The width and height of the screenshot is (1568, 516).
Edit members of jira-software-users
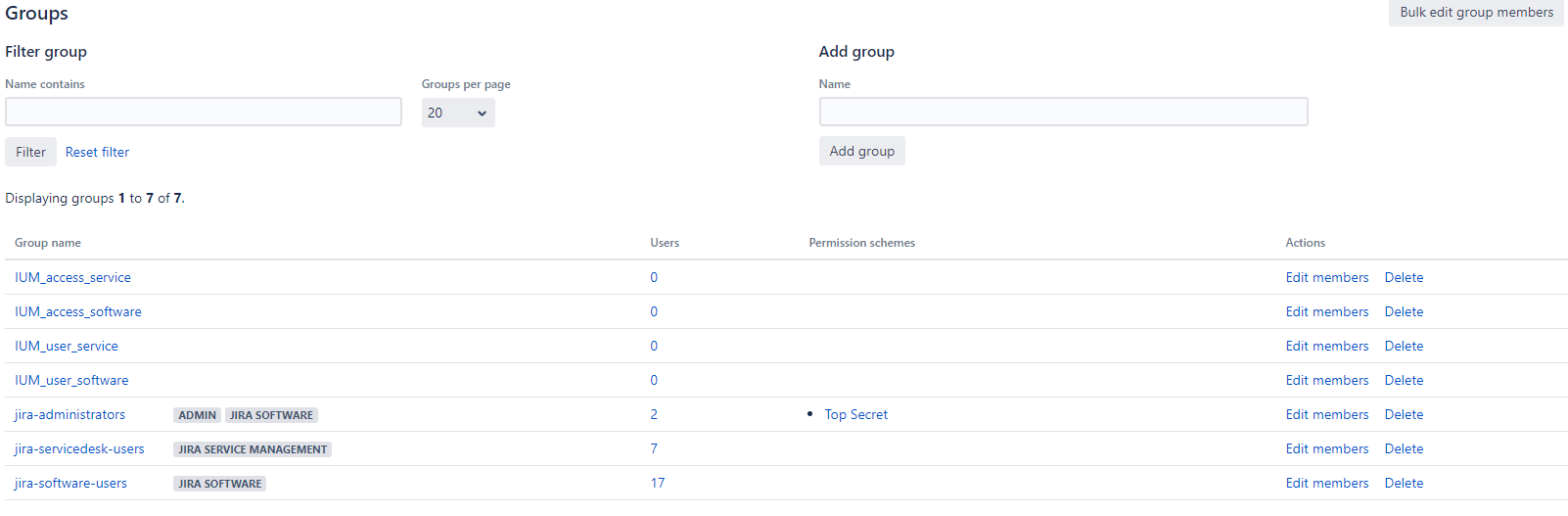click(1326, 484)
